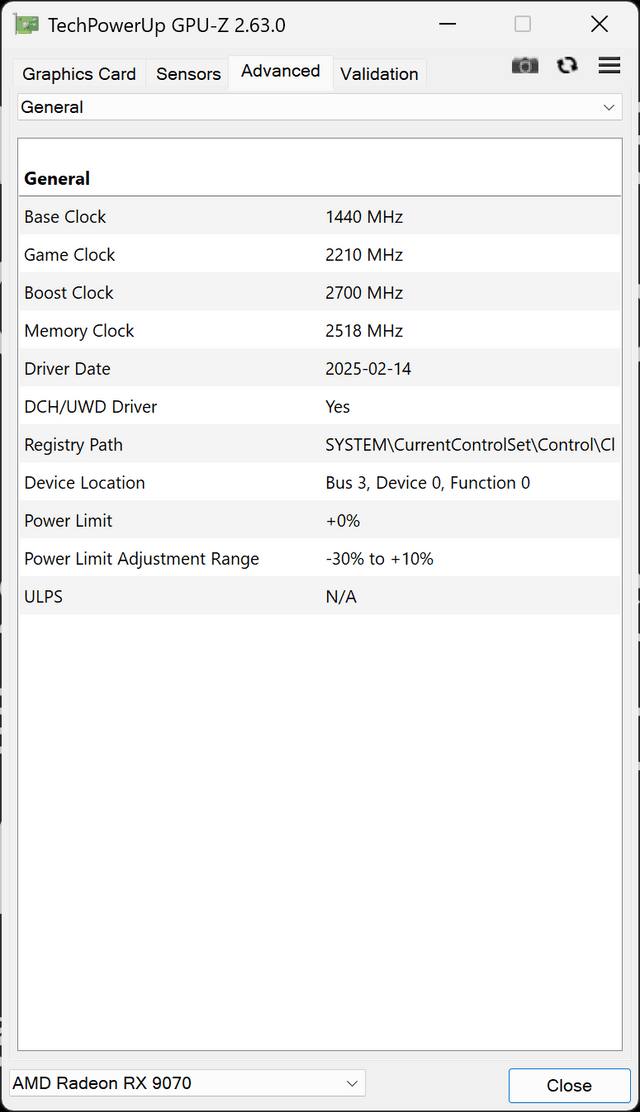
Task: Close the window with the X button
Action: [x=600, y=24]
